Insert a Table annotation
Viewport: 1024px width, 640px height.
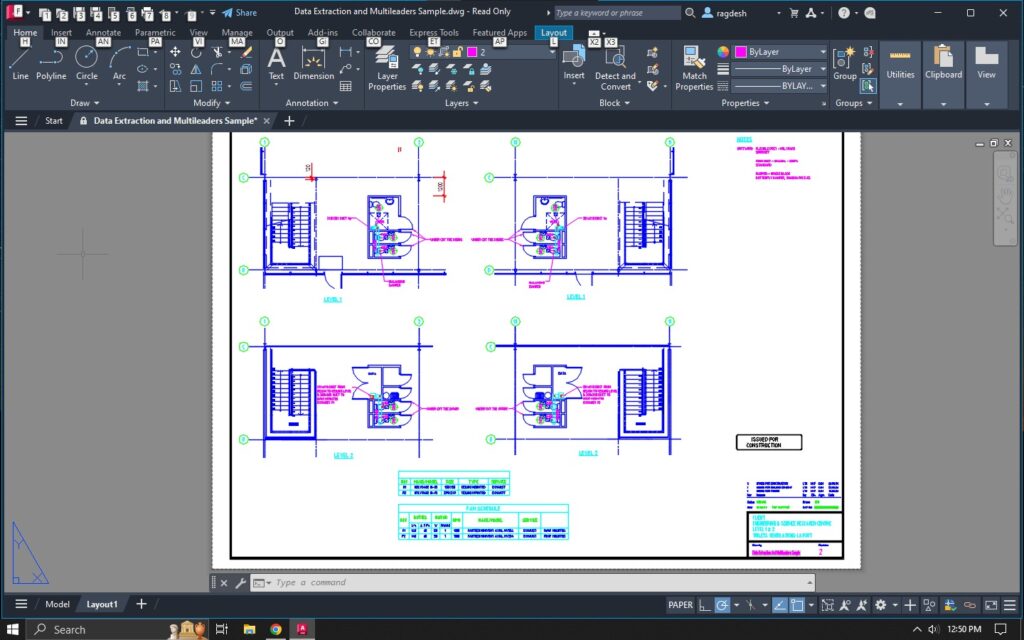(345, 86)
